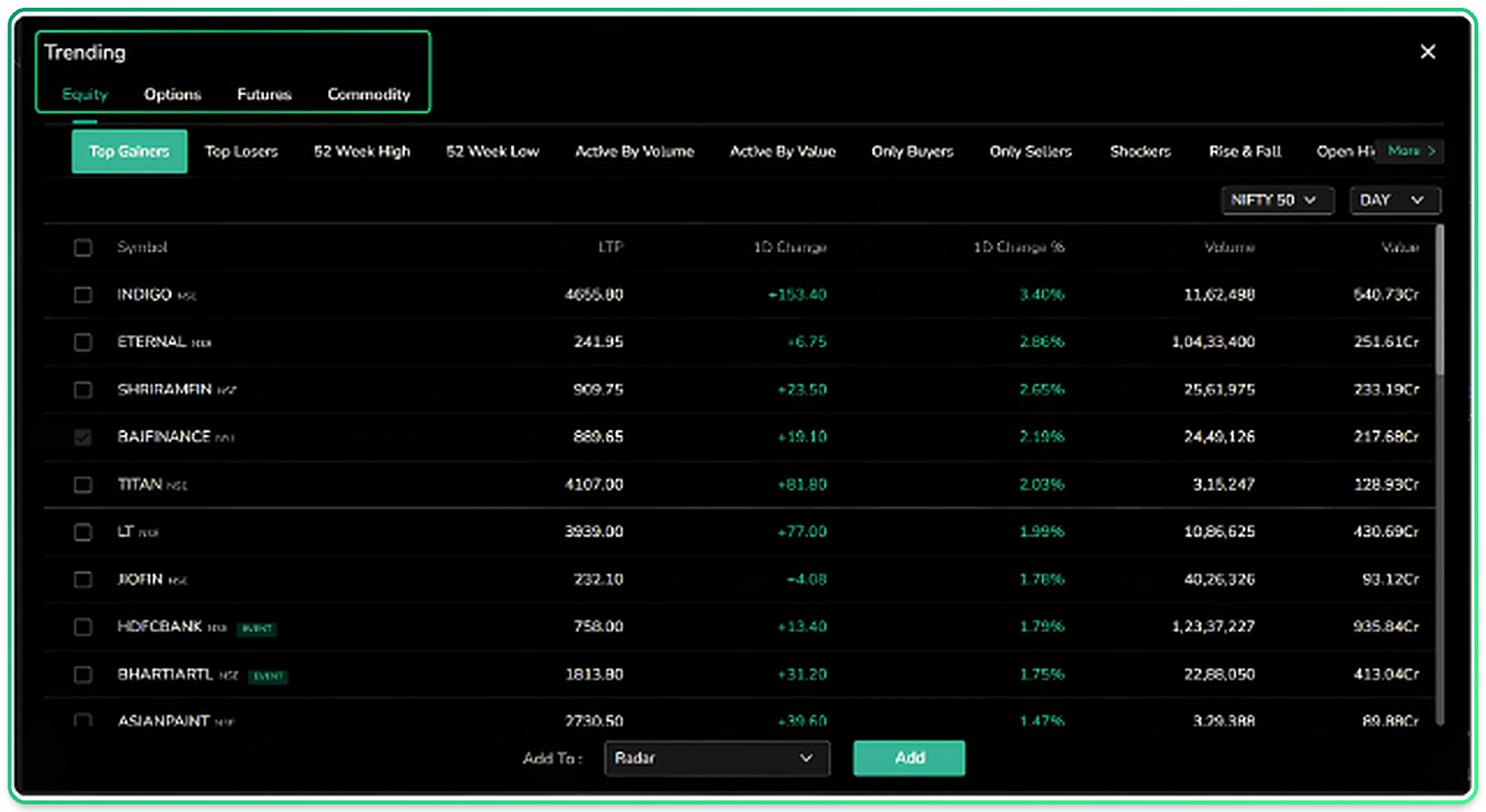Check the JIOFIN row checkbox
Viewport: 1486px width, 812px height.
pos(83,579)
